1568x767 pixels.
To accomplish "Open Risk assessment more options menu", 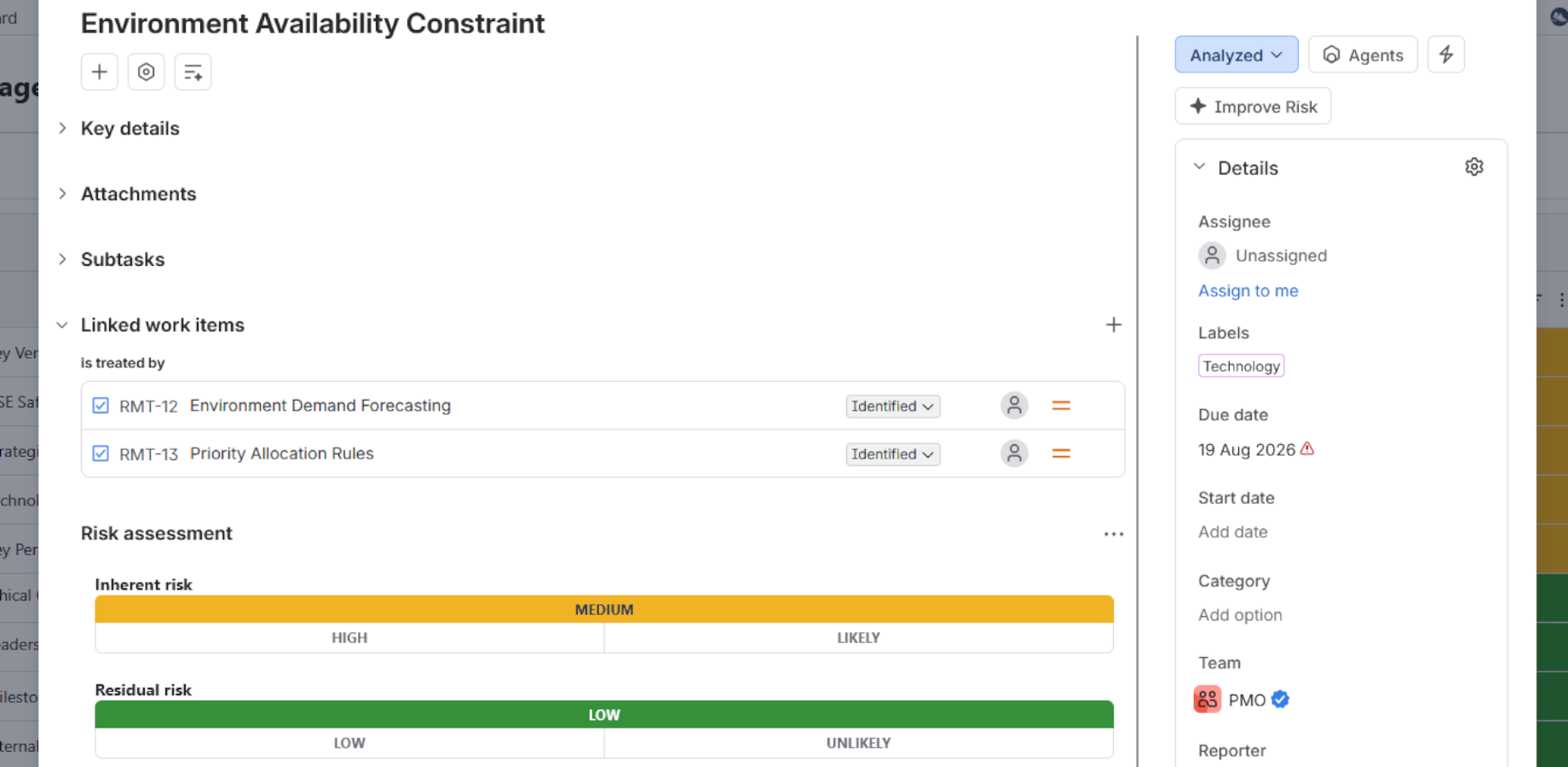I will click(1113, 533).
